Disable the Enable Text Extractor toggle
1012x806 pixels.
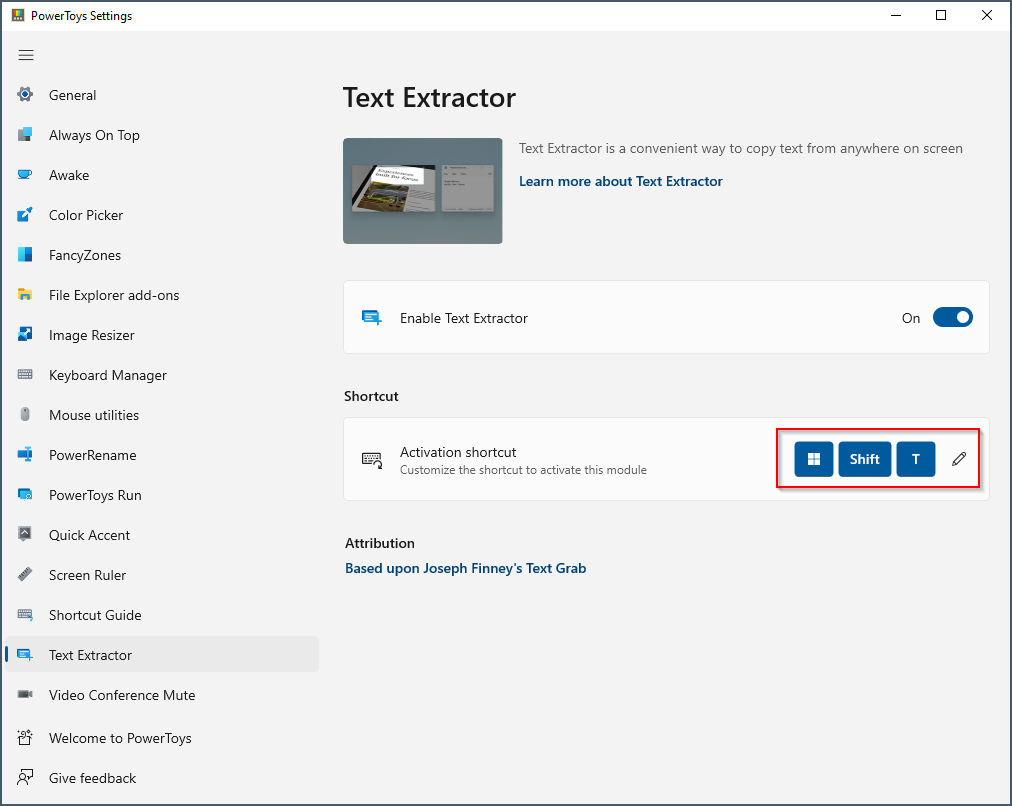(952, 317)
